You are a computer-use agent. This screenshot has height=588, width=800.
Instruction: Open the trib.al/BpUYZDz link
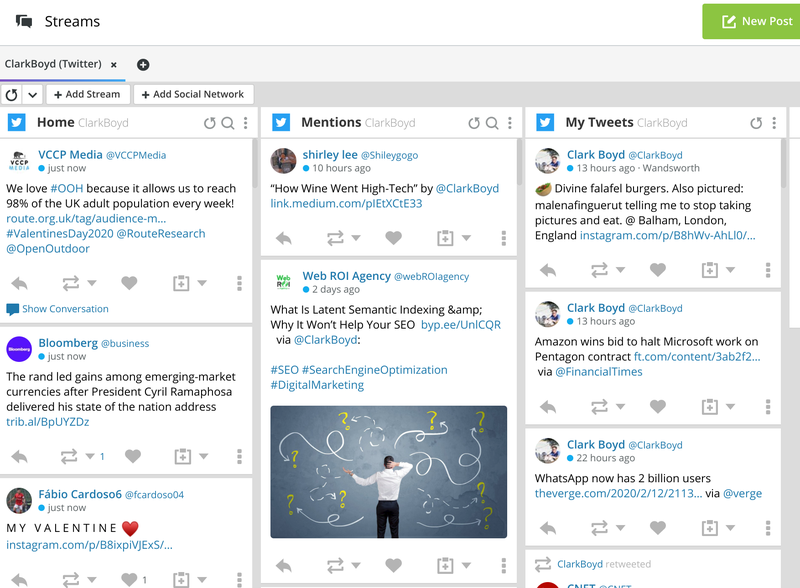point(47,422)
